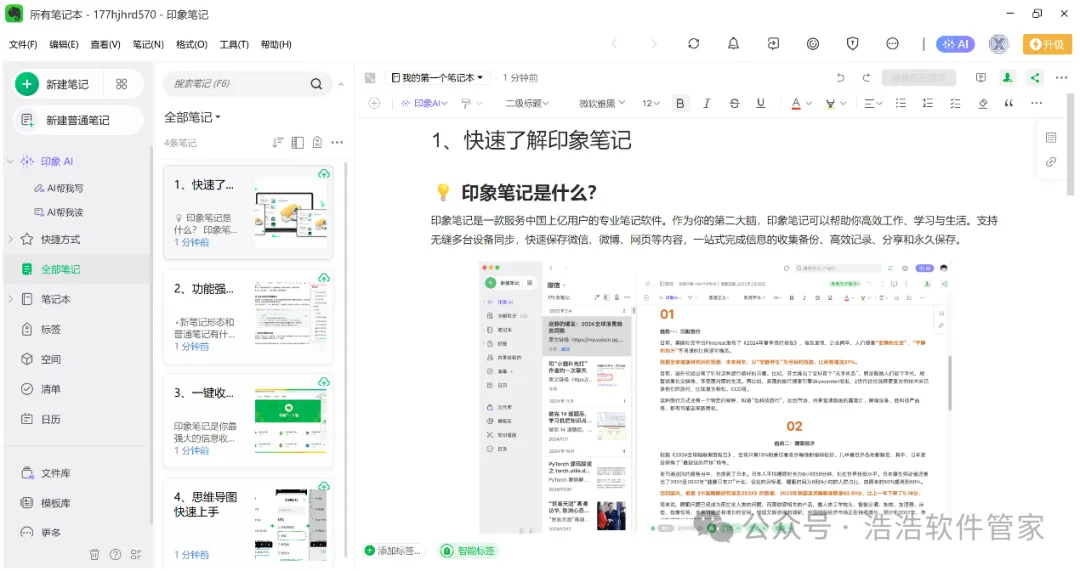Open the 帮助(H) menu
This screenshot has height=571, width=1080.
[x=276, y=44]
